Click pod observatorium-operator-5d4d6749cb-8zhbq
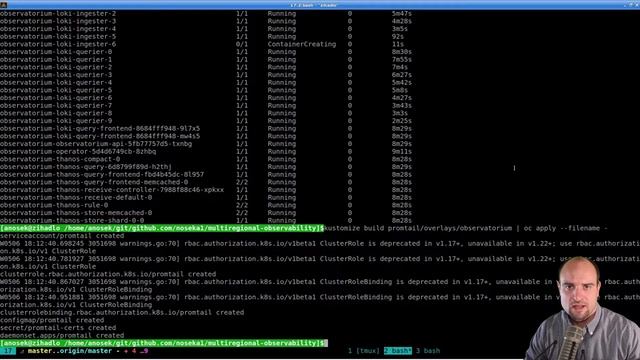The height and width of the screenshot is (360, 640). [78, 151]
